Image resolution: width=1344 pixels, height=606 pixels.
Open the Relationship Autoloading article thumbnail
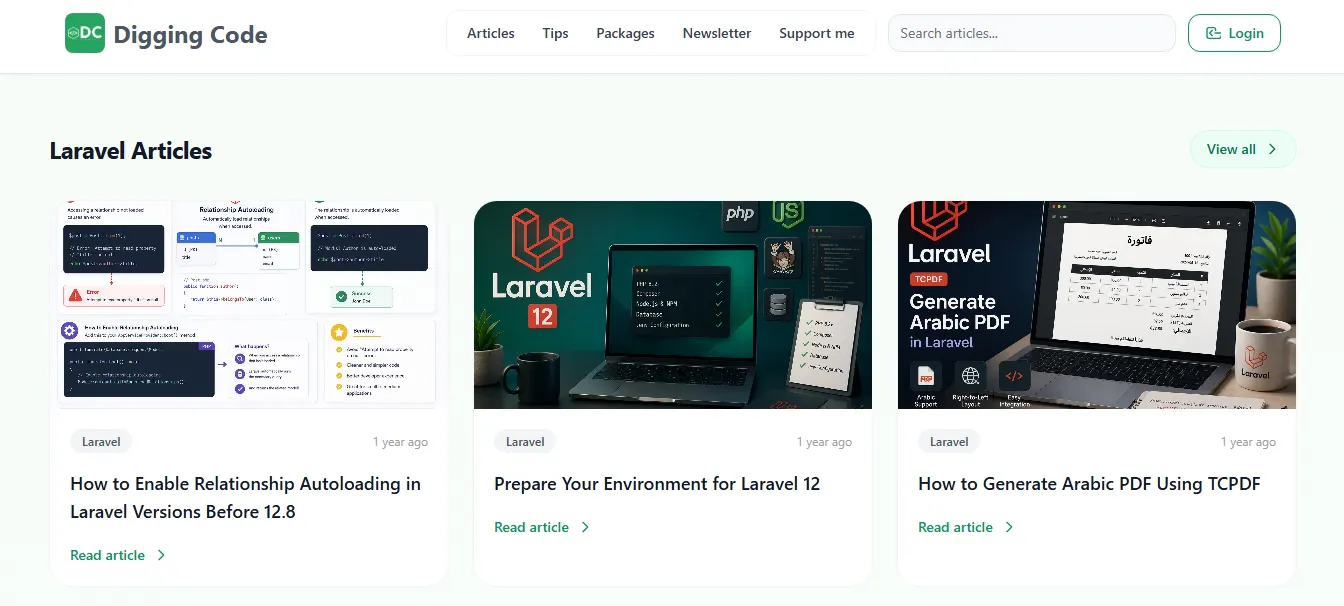pos(249,305)
